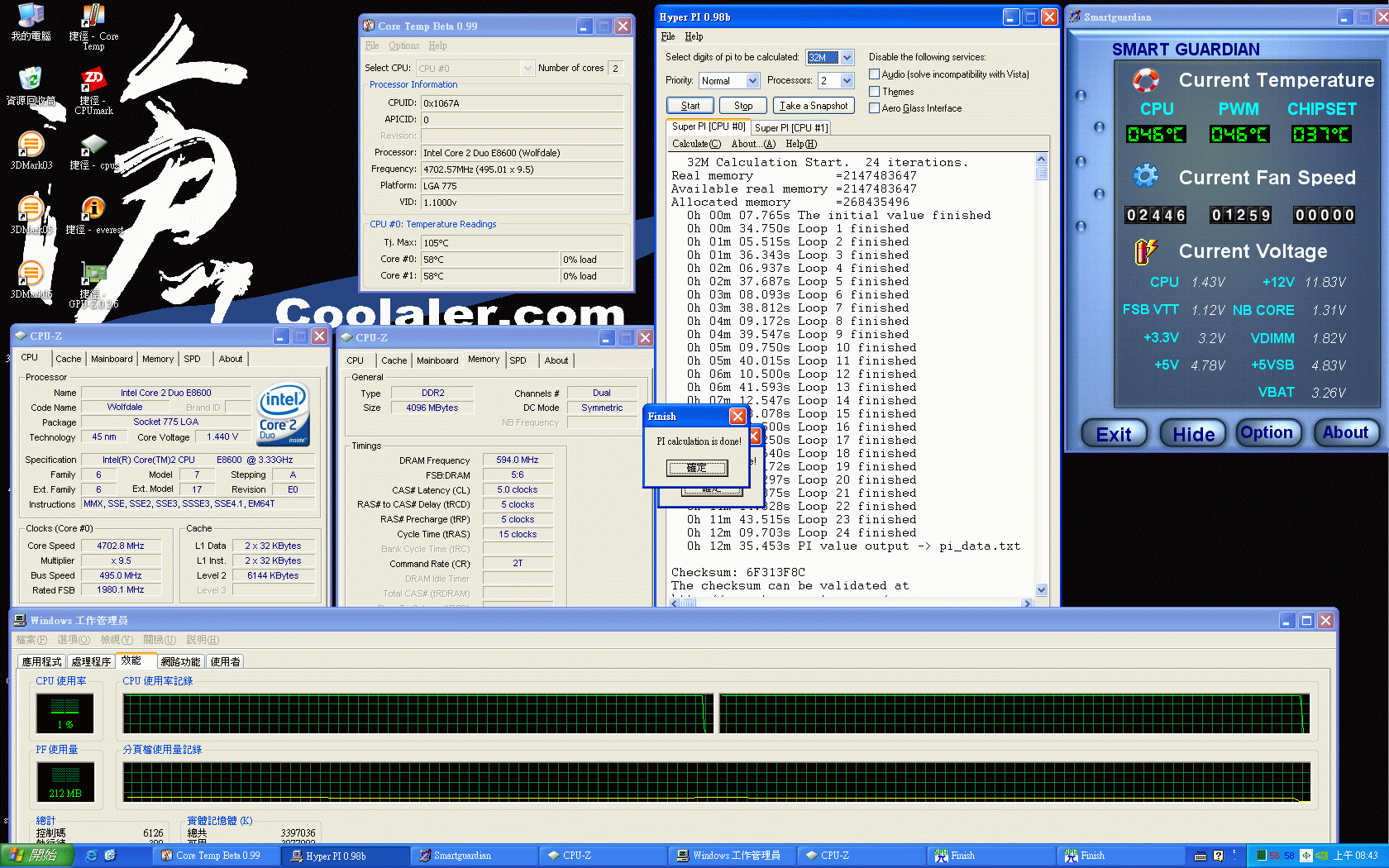Click the tray help question mark icon

click(1218, 856)
